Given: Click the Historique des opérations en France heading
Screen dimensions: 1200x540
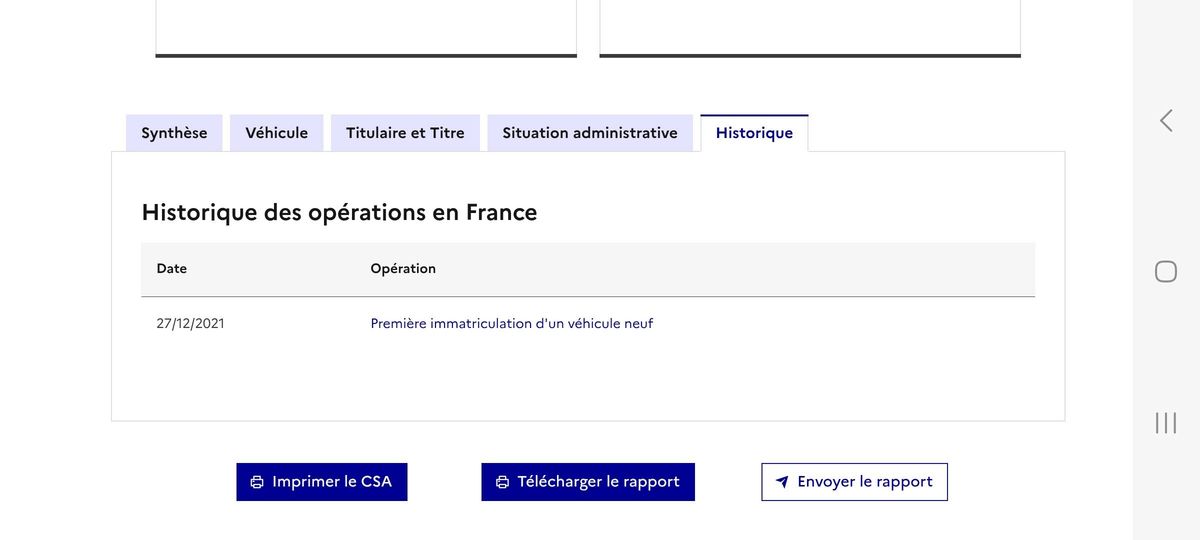Looking at the screenshot, I should coord(340,212).
